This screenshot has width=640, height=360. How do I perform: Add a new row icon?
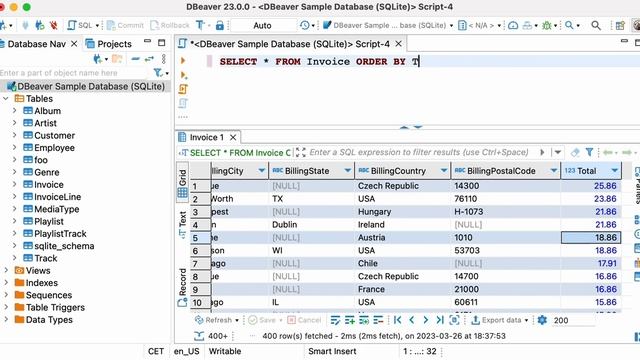(350, 320)
